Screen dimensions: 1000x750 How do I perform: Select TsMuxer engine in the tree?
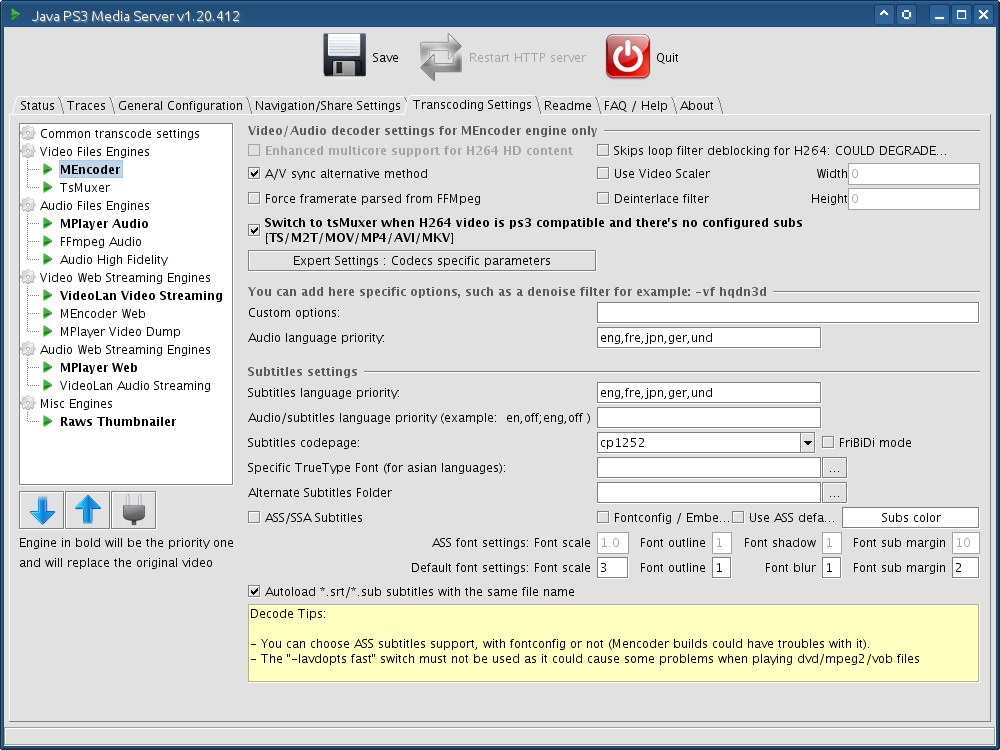click(x=85, y=188)
